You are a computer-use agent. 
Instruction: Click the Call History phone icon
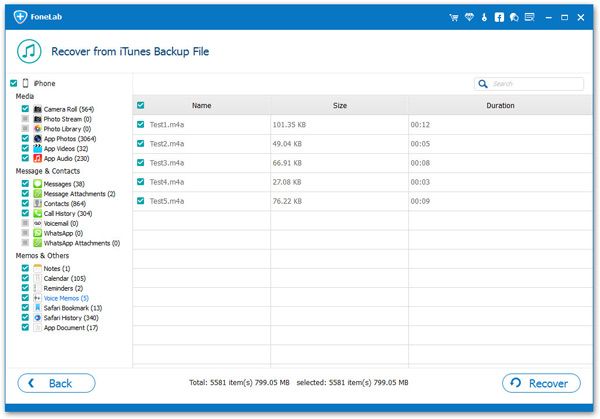click(38, 214)
